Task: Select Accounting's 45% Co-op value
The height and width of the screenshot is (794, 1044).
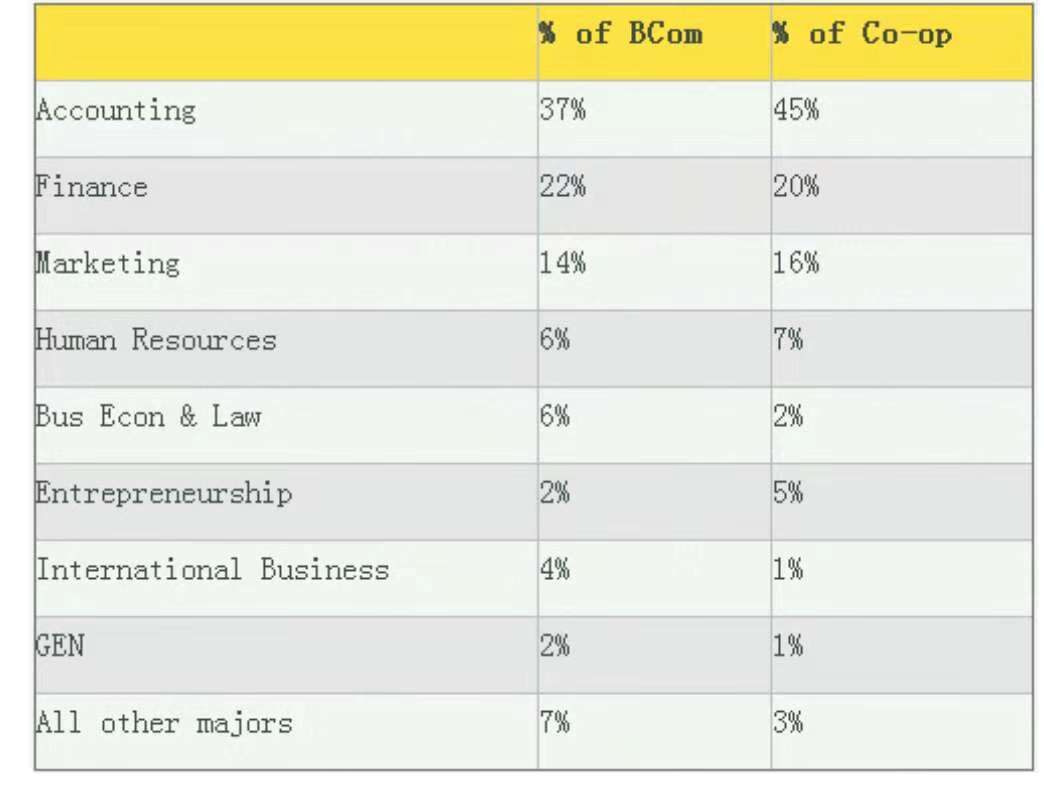Action: click(x=796, y=110)
